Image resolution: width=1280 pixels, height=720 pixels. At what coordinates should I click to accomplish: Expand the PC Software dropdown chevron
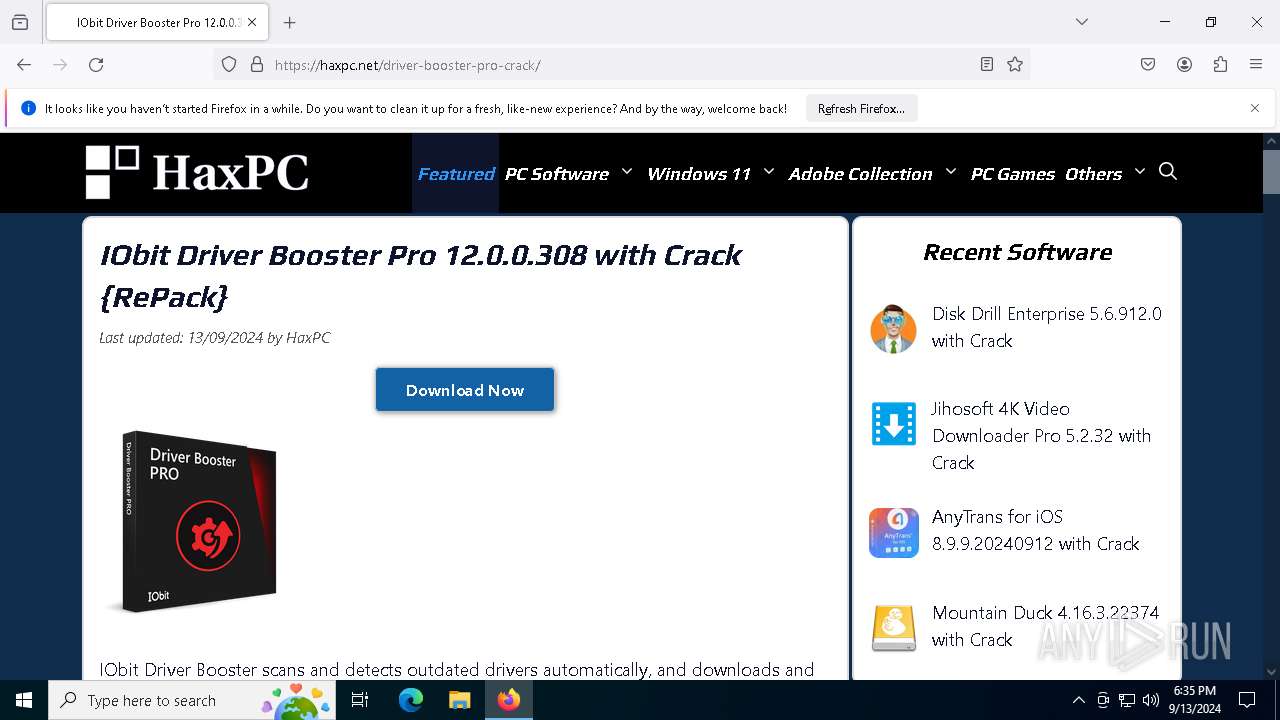[627, 172]
